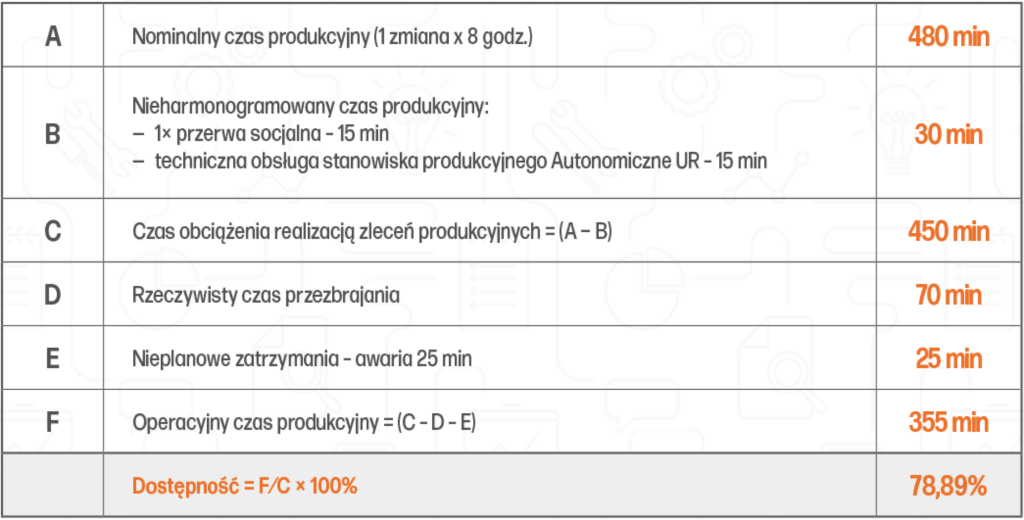Click the row letter E cell
This screenshot has height=520, width=1024.
(x=53, y=358)
